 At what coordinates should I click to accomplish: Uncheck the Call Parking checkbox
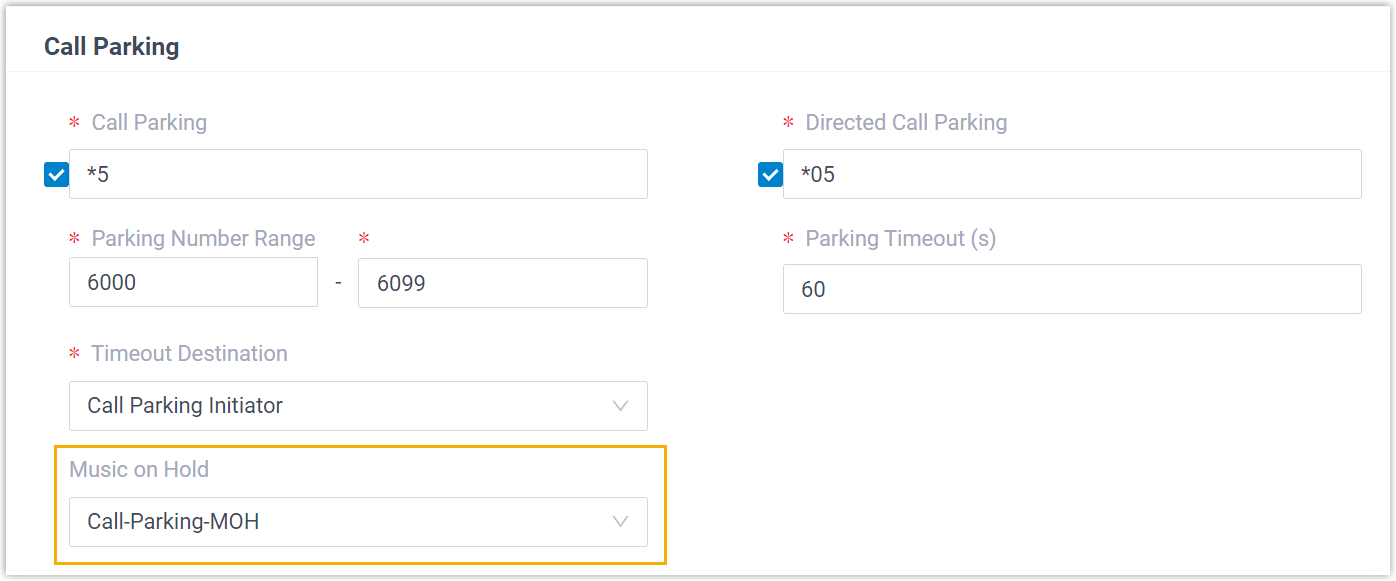pos(56,175)
